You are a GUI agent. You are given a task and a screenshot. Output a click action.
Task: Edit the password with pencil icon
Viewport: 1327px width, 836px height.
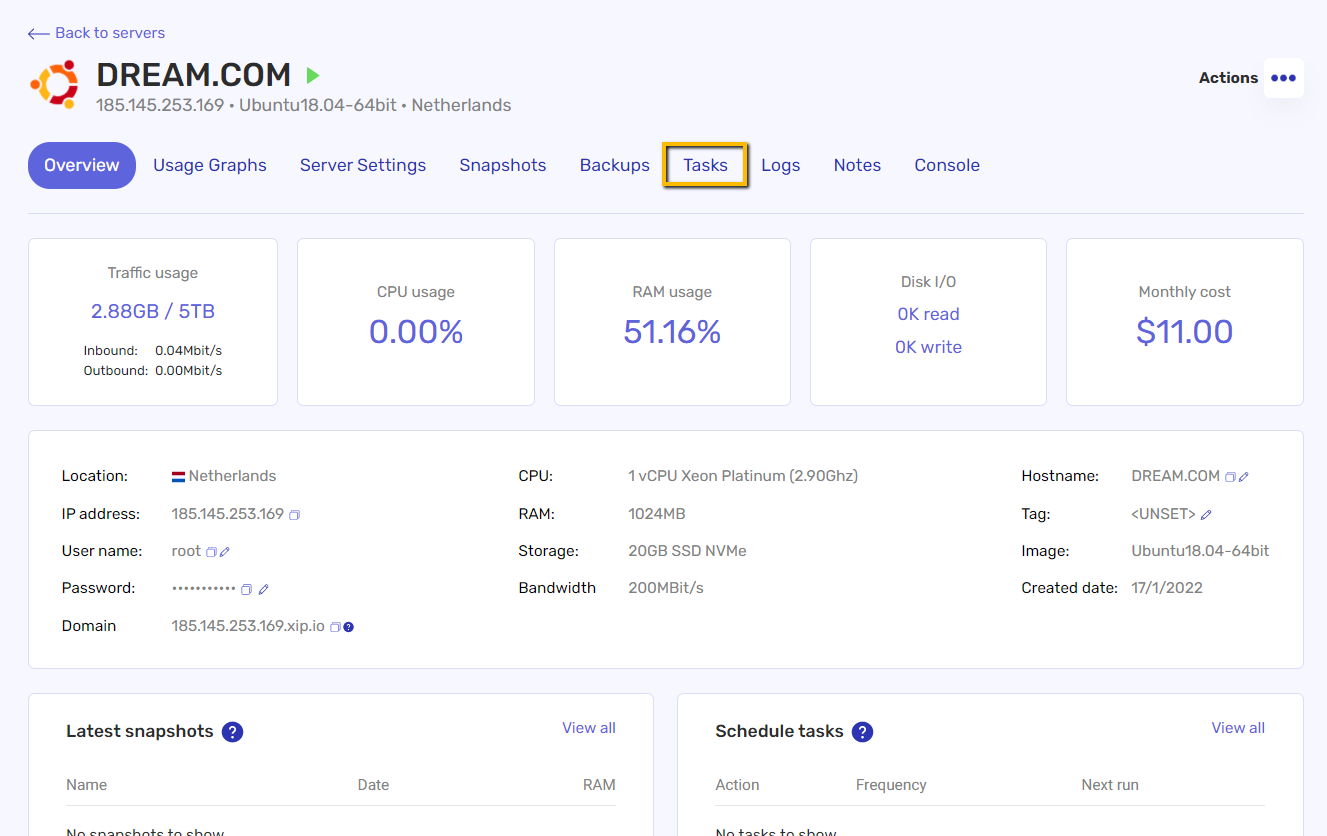click(263, 589)
